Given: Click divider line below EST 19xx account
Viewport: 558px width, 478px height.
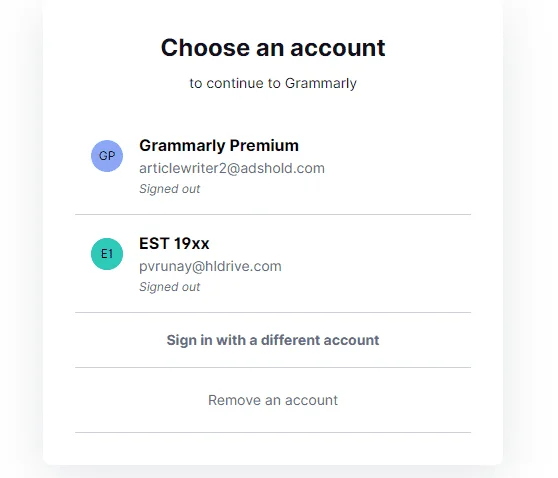Looking at the screenshot, I should 273,312.
